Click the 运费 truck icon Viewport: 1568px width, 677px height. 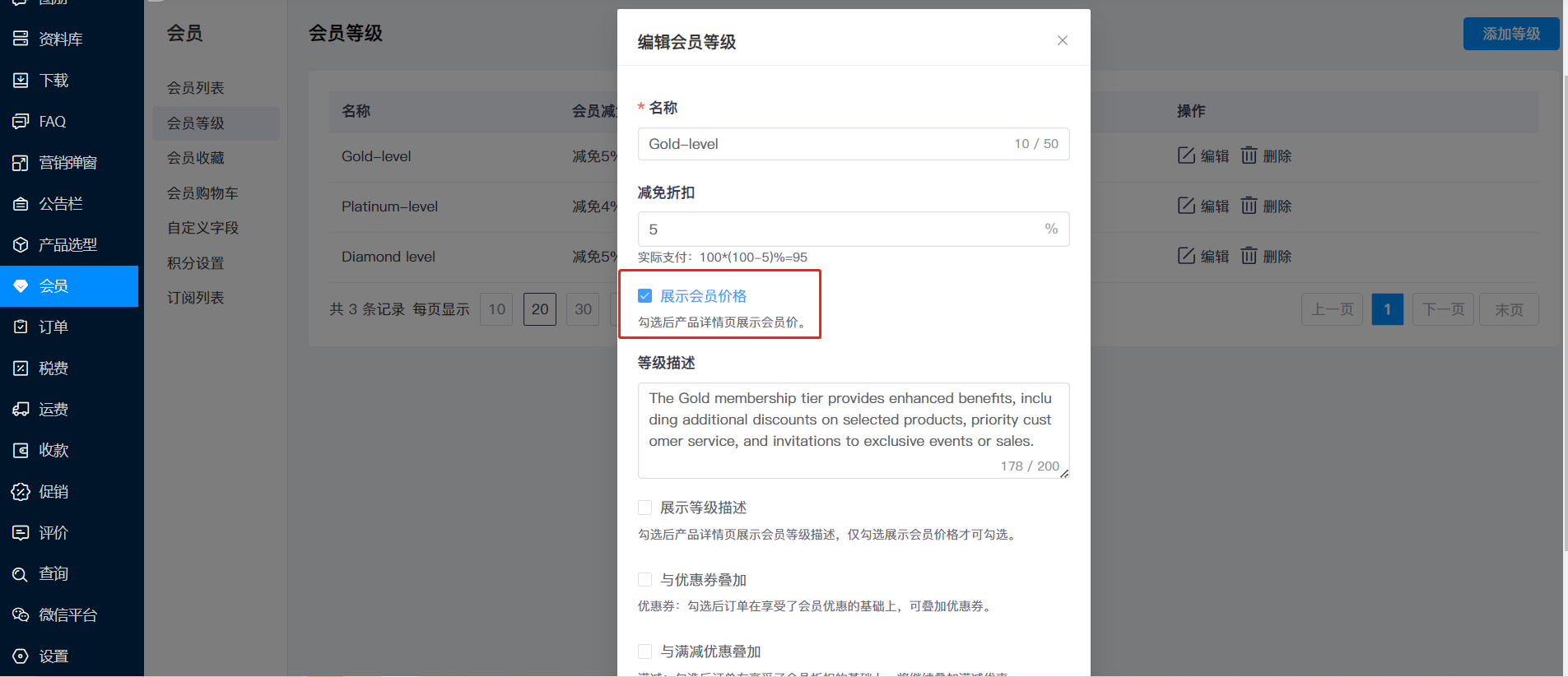tap(21, 410)
